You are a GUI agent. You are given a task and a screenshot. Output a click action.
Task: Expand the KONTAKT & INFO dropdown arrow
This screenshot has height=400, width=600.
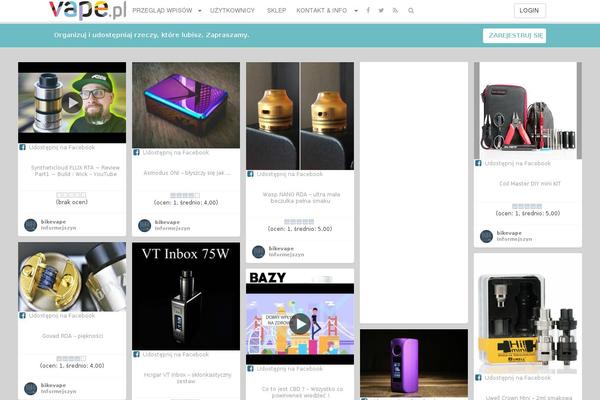click(356, 11)
